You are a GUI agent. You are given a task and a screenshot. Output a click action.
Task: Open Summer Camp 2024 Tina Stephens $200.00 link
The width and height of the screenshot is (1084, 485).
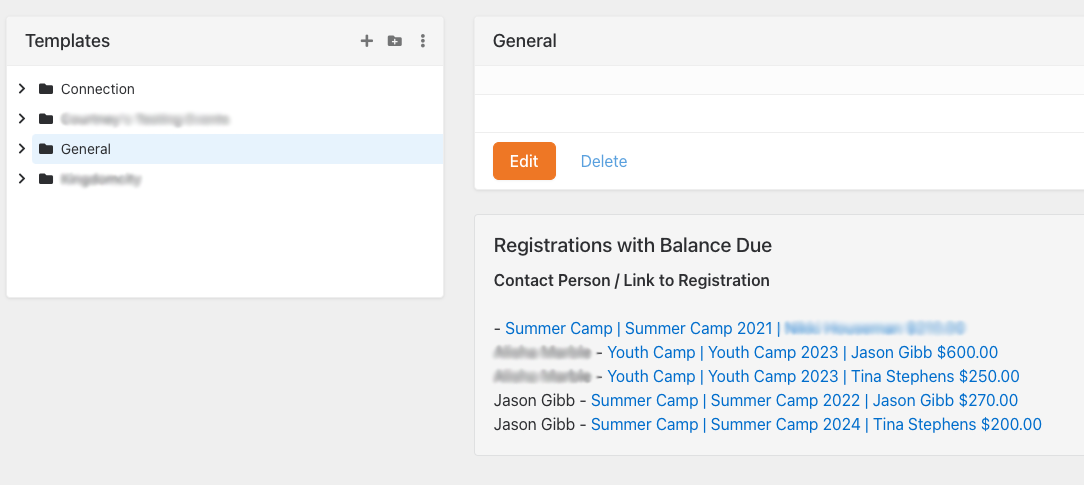(x=816, y=424)
